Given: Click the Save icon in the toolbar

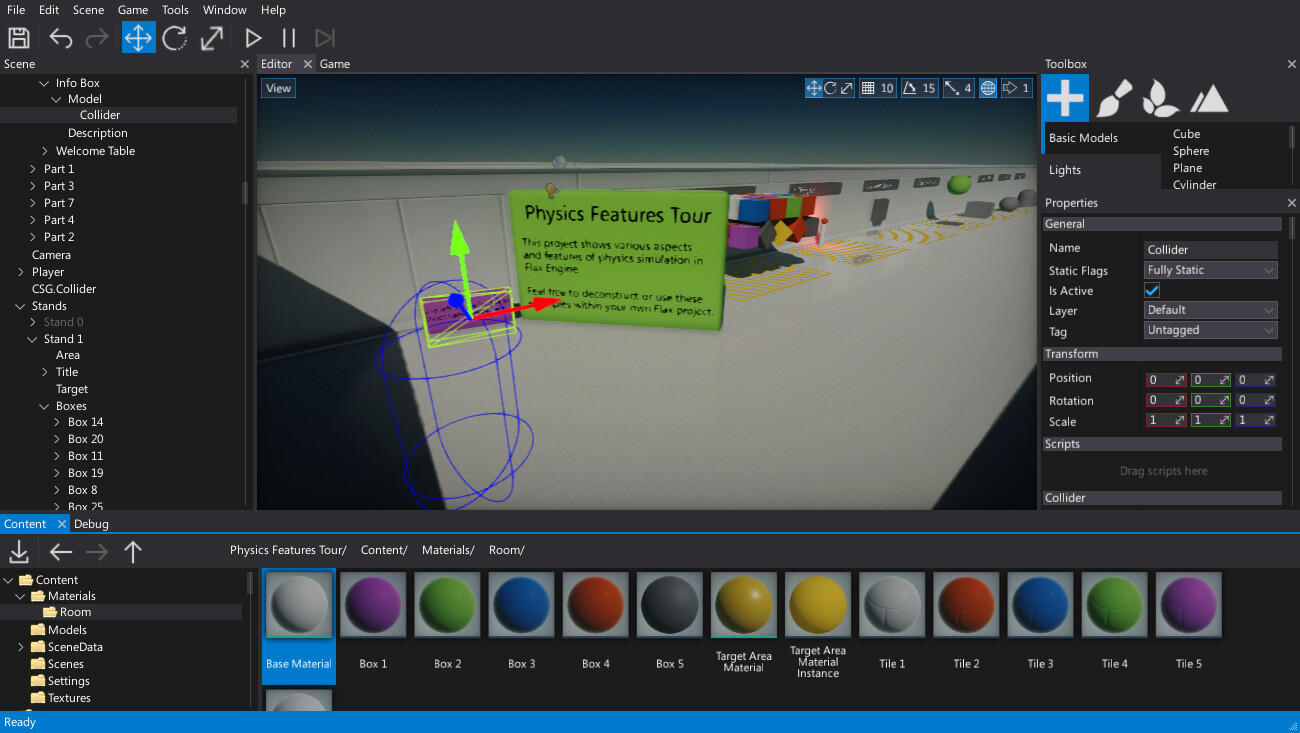Looking at the screenshot, I should click(19, 38).
